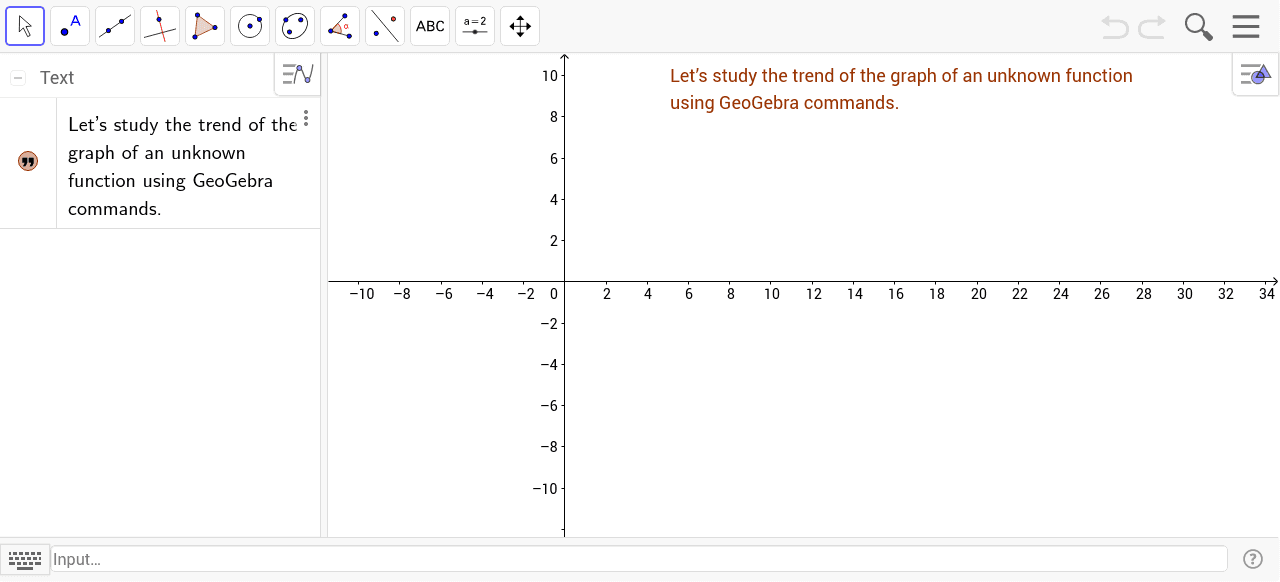1280x582 pixels.
Task: Open the virtual keyboard
Action: pyautogui.click(x=24, y=559)
